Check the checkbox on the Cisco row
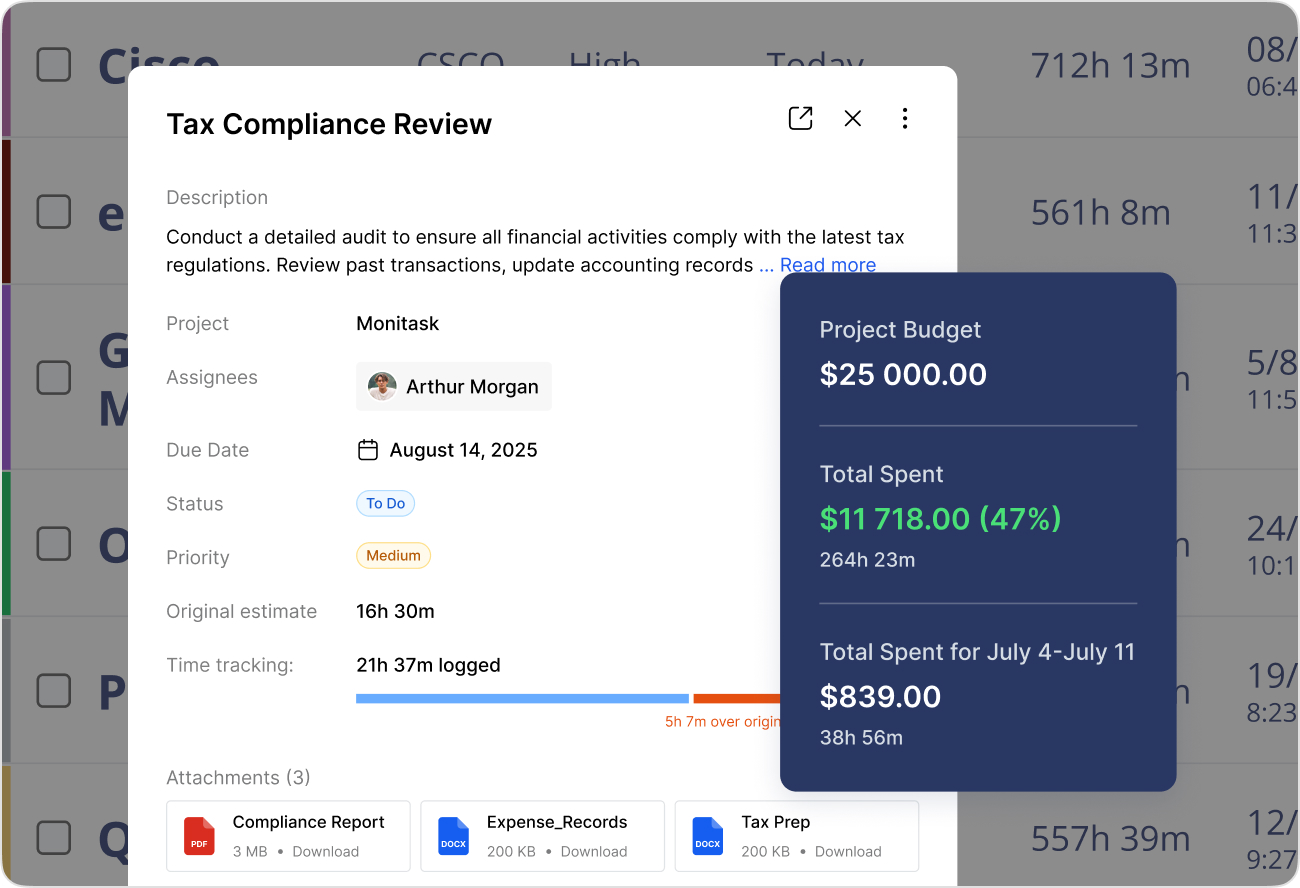 click(x=53, y=64)
